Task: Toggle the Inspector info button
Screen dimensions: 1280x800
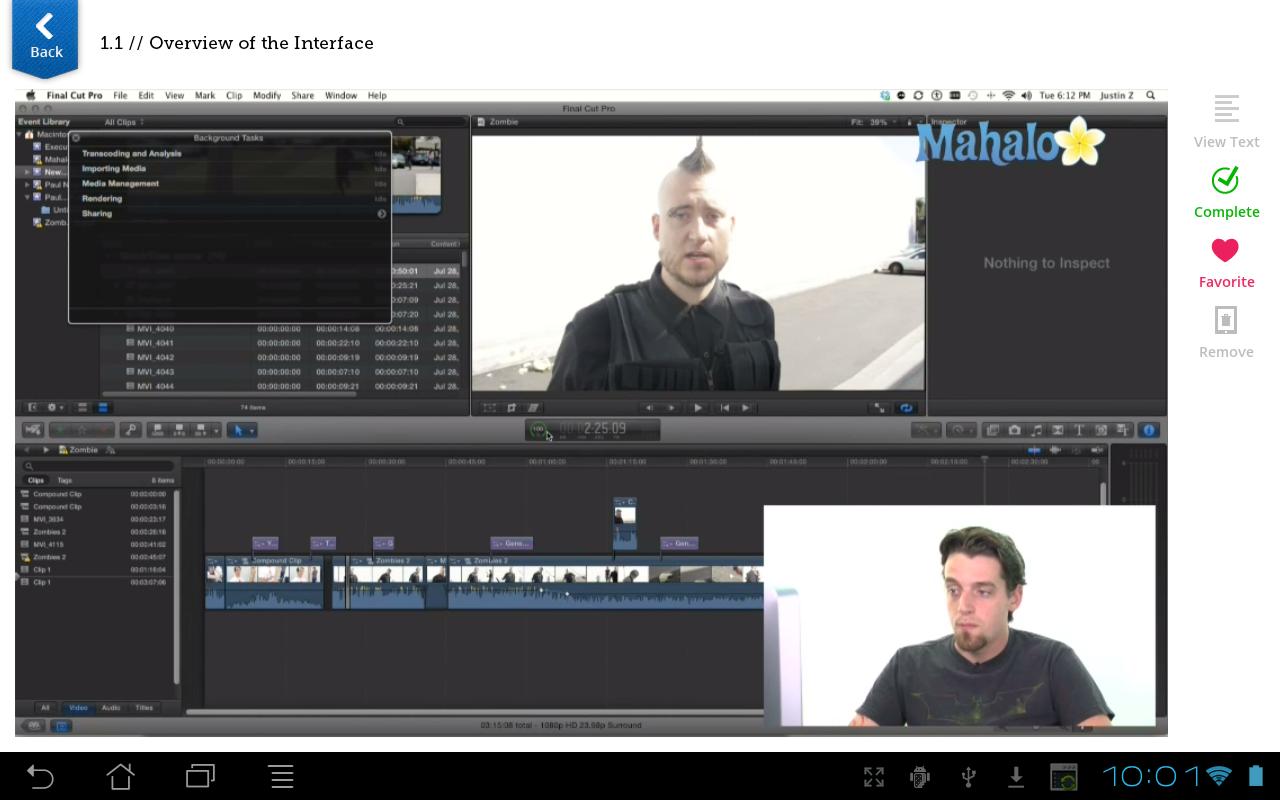Action: [1149, 430]
